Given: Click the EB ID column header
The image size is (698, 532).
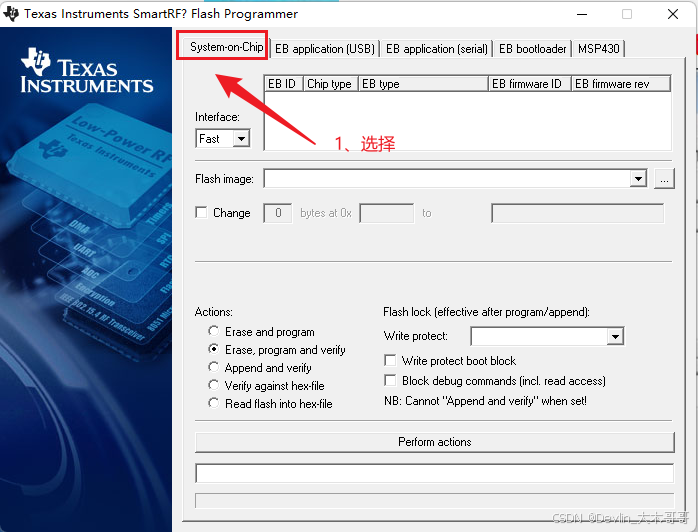Looking at the screenshot, I should coord(284,84).
